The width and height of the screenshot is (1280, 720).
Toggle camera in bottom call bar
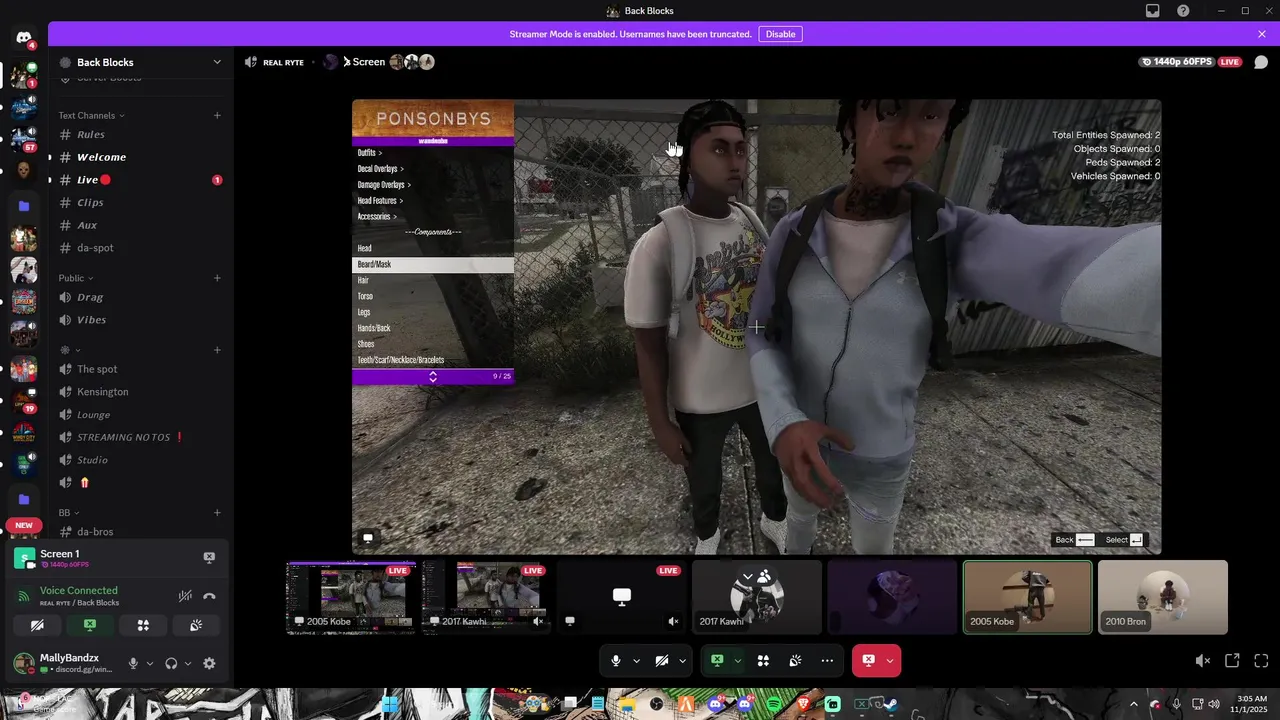point(661,660)
